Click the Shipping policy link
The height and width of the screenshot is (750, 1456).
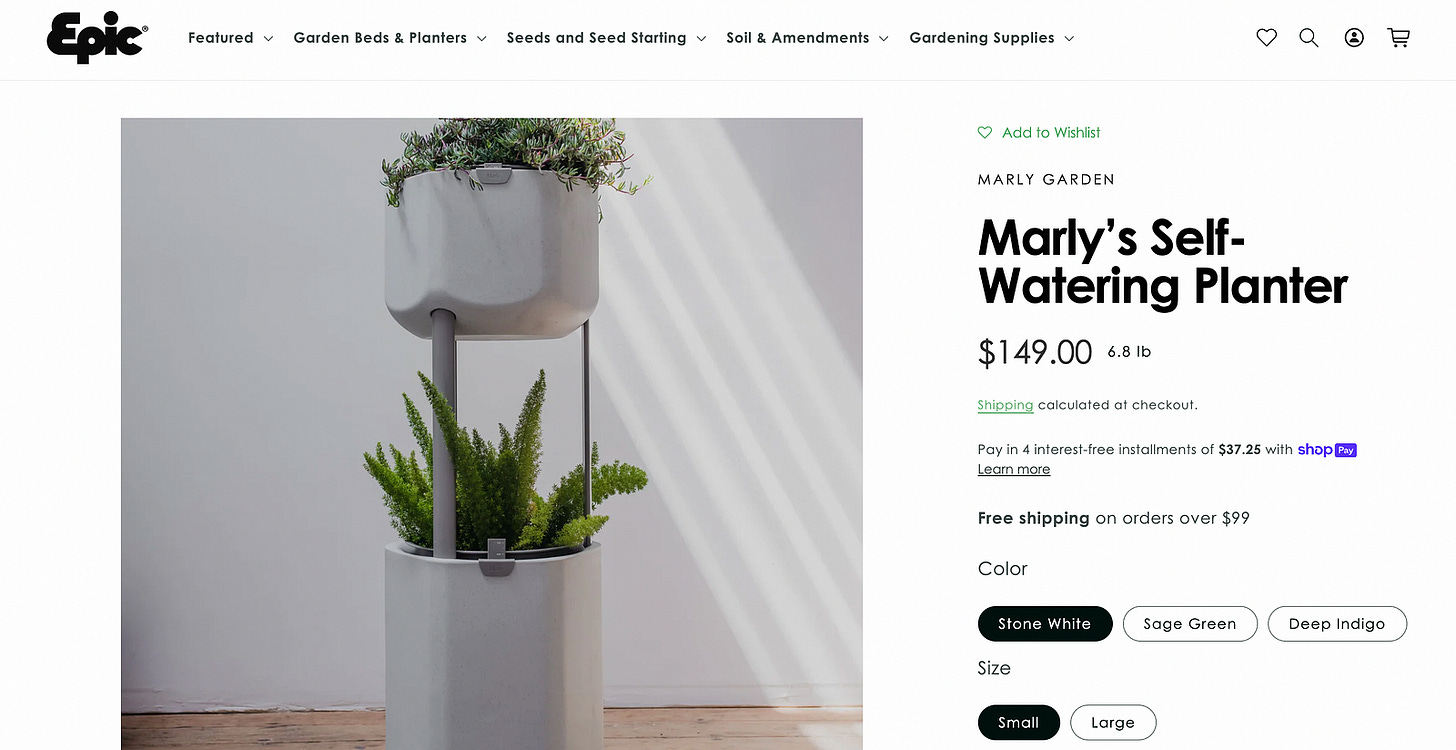click(1005, 405)
